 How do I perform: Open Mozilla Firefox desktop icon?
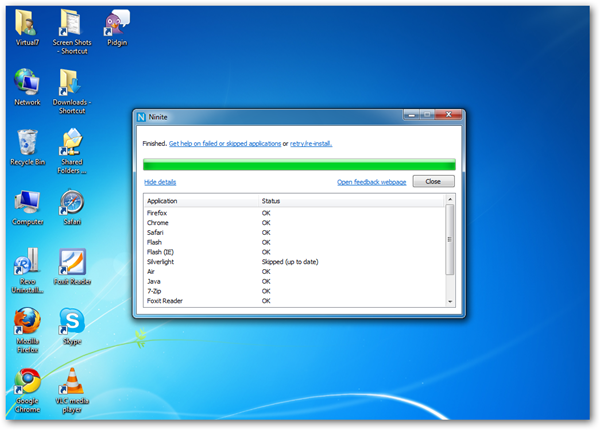coord(27,325)
